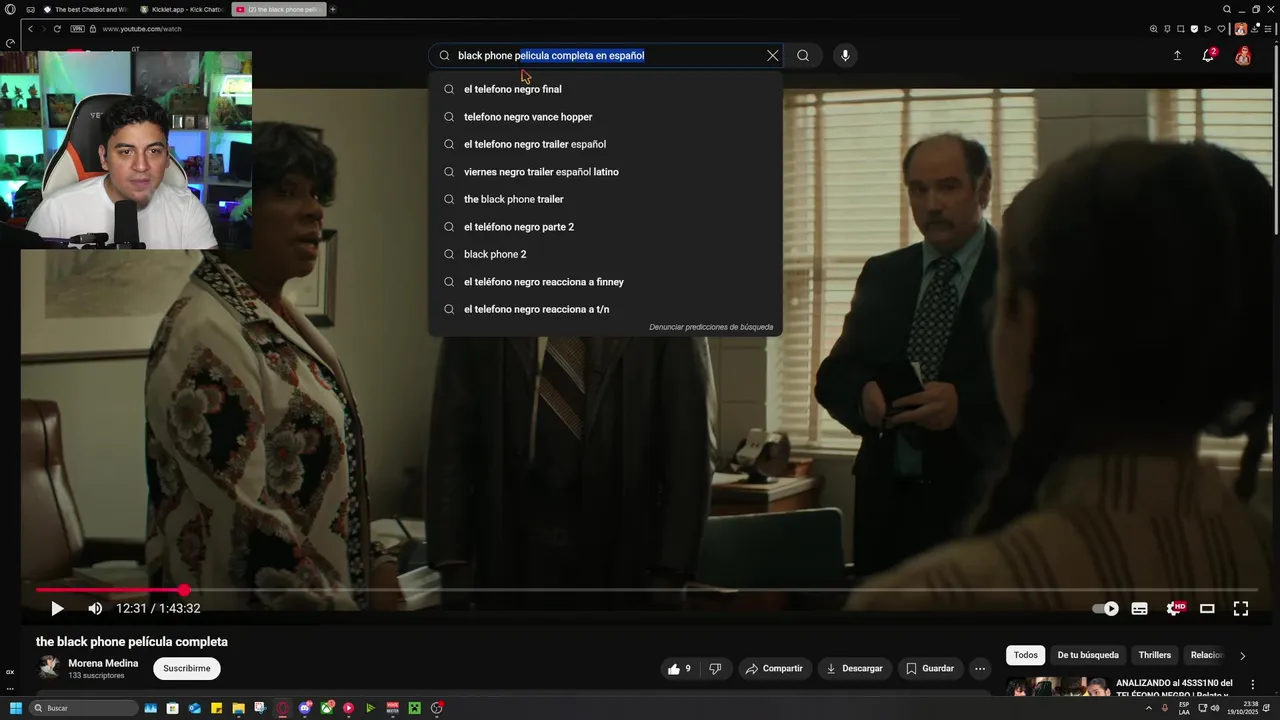Viewport: 1280px width, 720px height.
Task: Open YouTube create/upload icon
Action: (1177, 56)
